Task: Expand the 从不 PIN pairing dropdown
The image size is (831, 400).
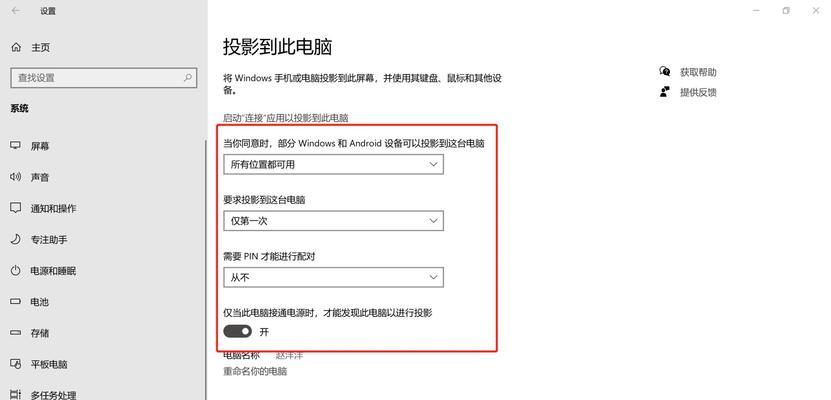Action: click(x=333, y=277)
